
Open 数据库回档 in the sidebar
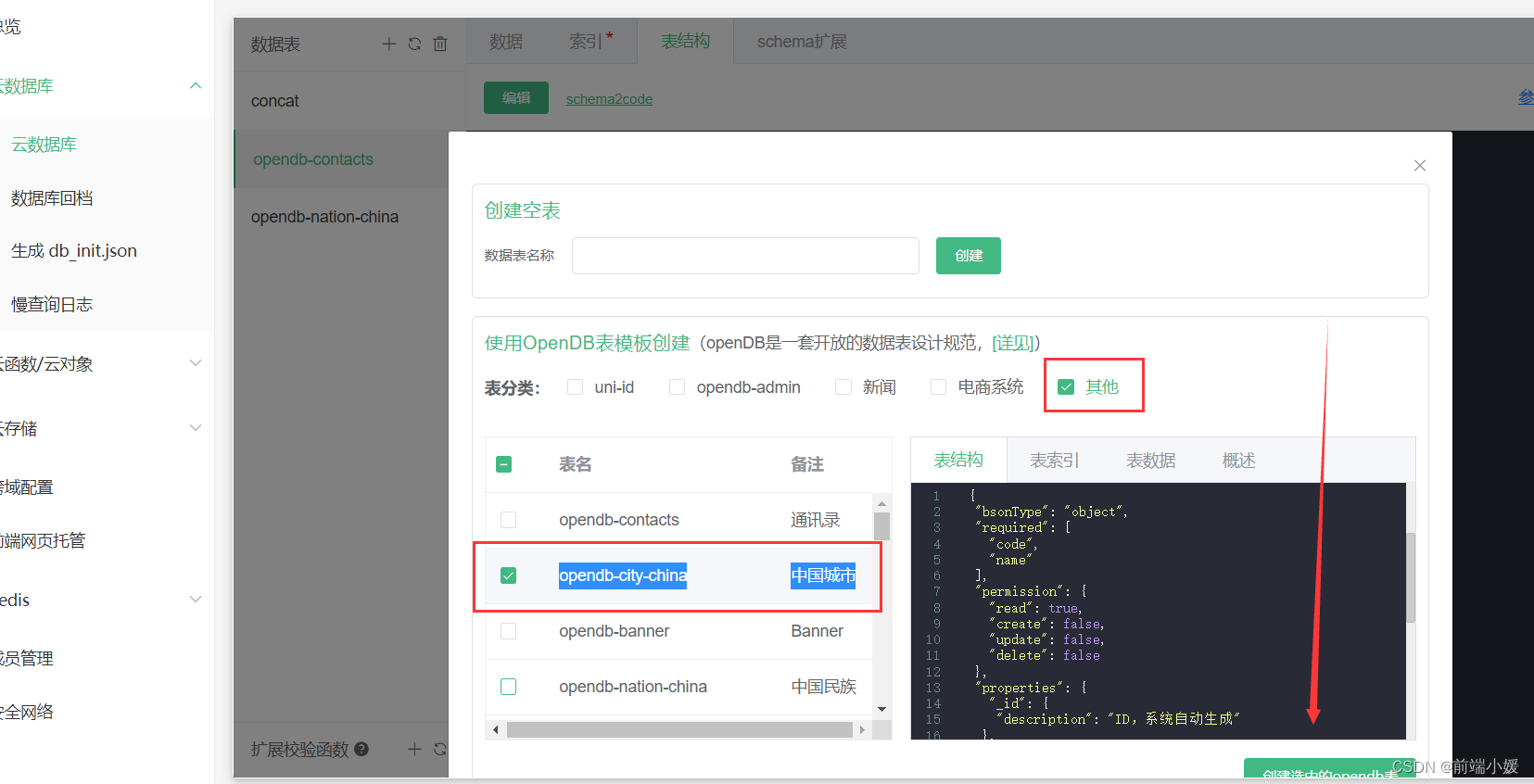click(x=52, y=198)
